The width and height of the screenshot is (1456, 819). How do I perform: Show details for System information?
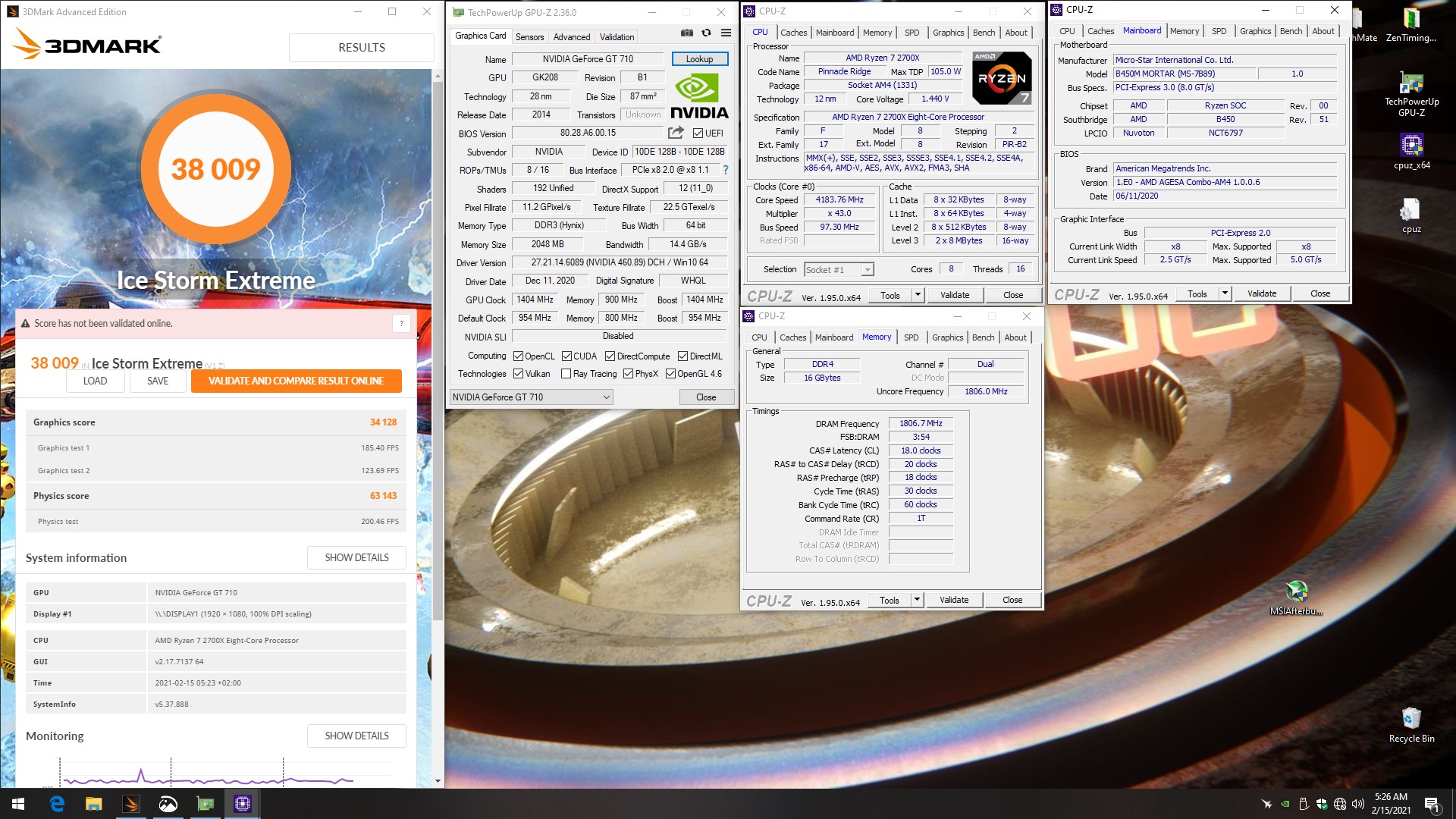point(356,557)
